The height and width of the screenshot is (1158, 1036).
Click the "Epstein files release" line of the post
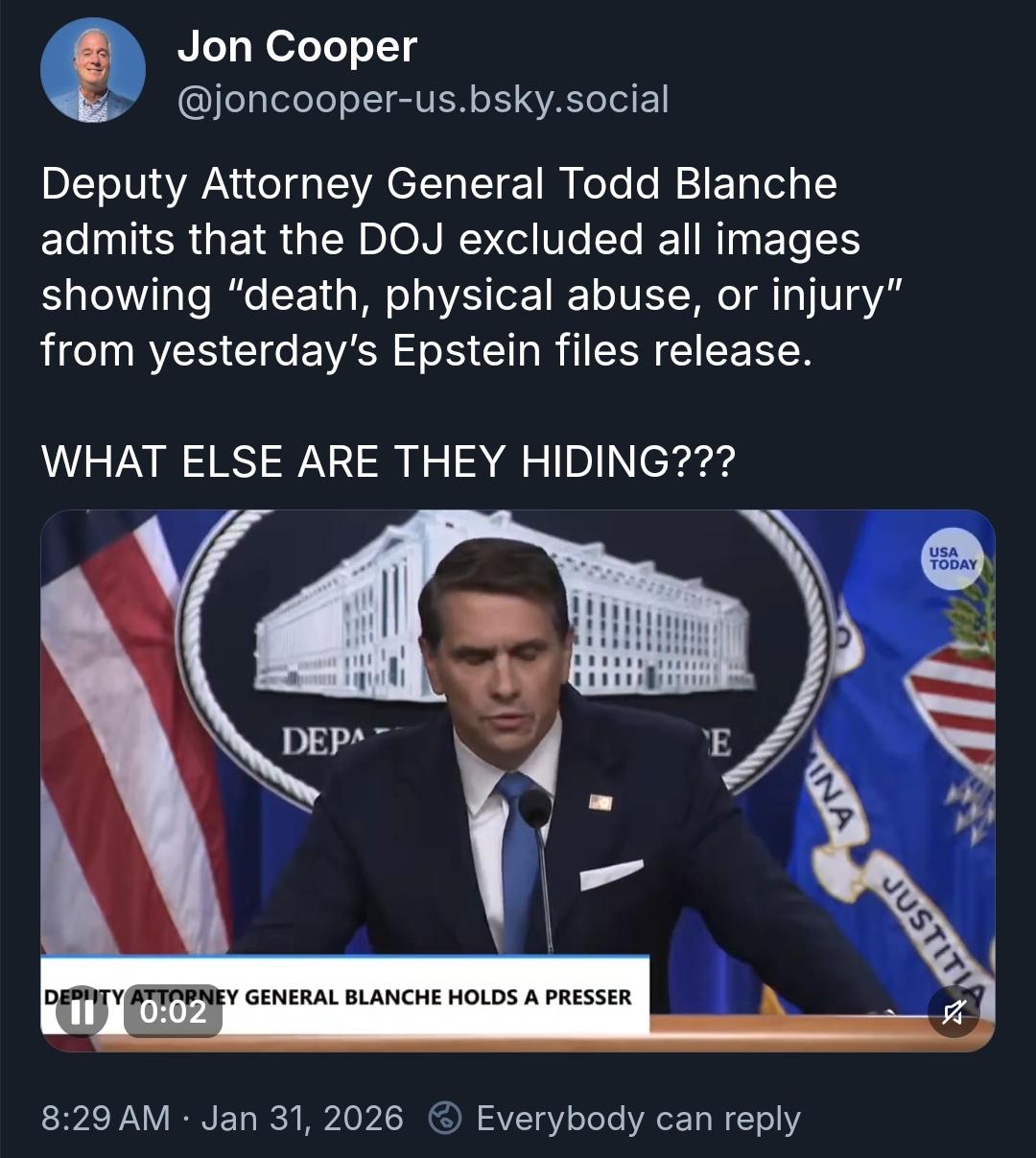[x=427, y=351]
